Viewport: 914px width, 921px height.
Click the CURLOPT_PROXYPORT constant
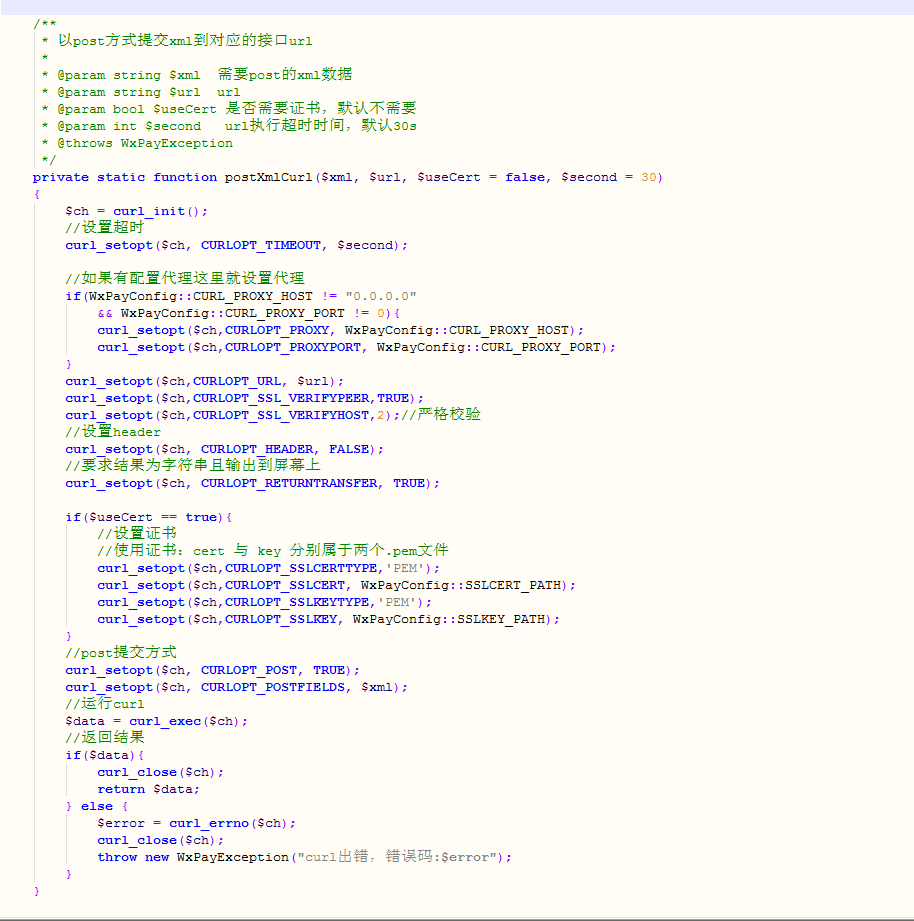tap(293, 347)
